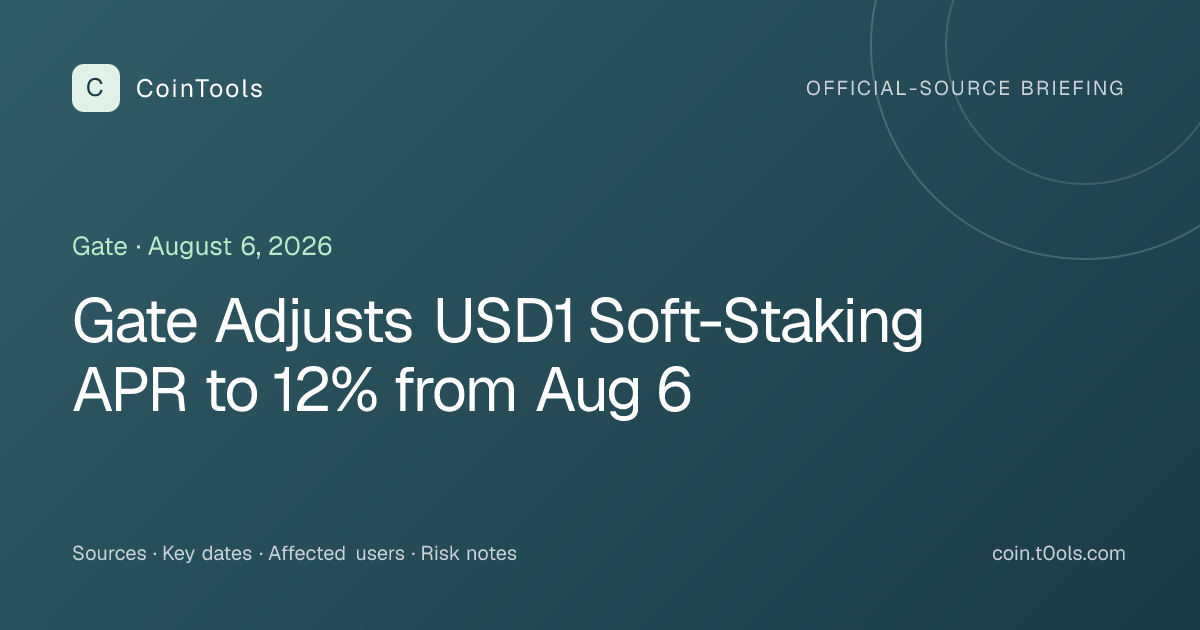Select the CoinTools brand name text
Screen dimensions: 1200x630
199,89
